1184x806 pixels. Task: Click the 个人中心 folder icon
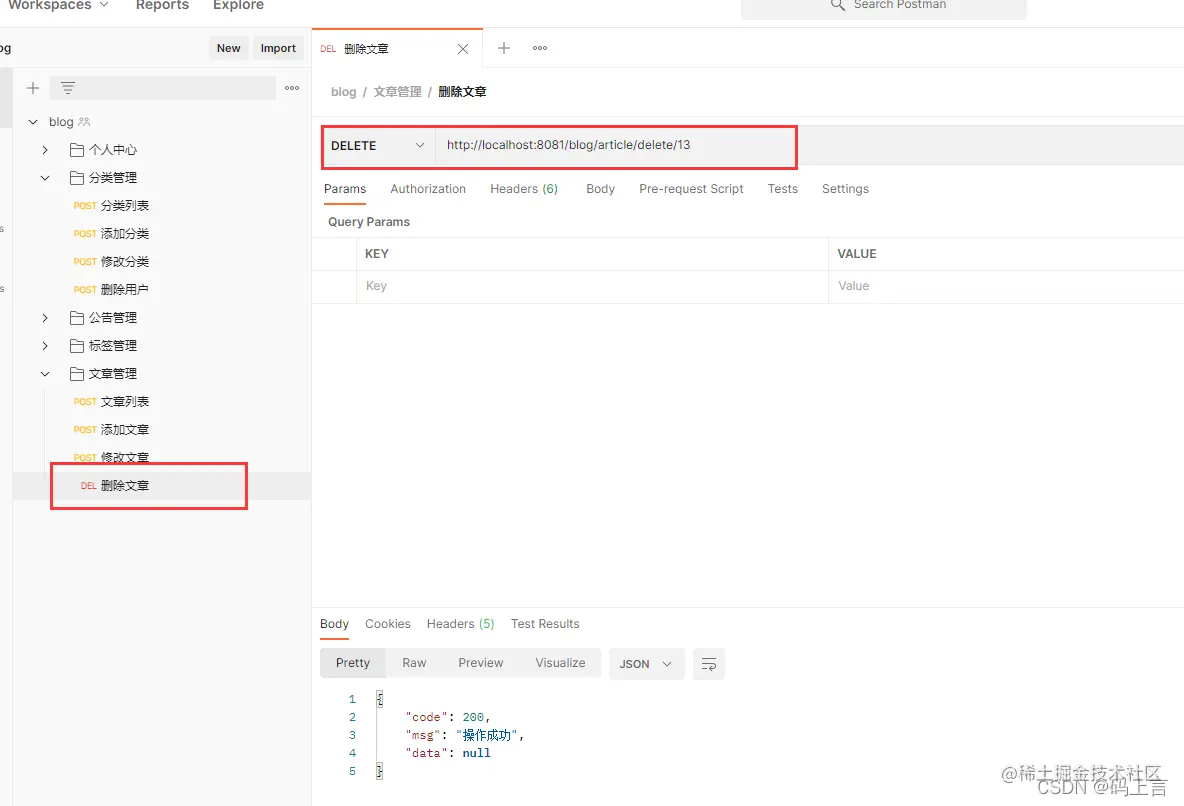[76, 150]
